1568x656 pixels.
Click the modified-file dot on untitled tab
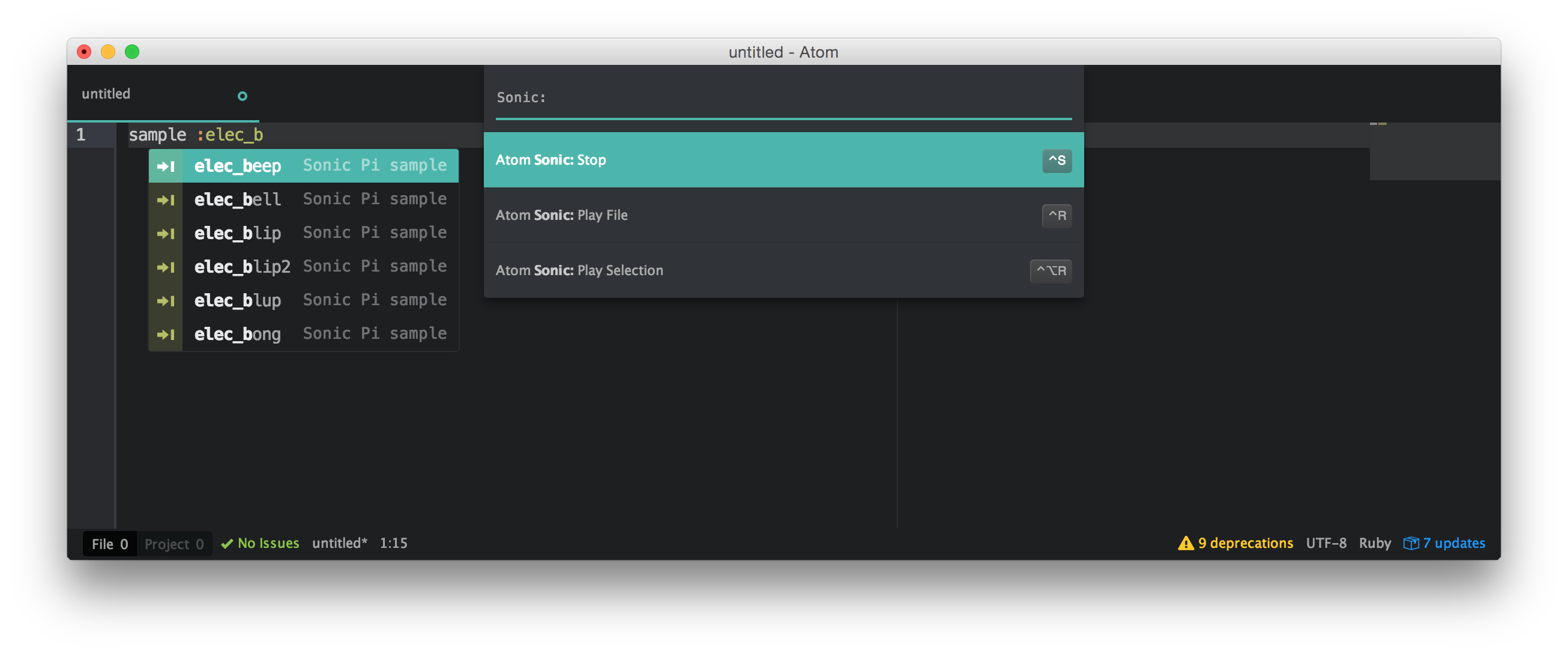pyautogui.click(x=243, y=96)
